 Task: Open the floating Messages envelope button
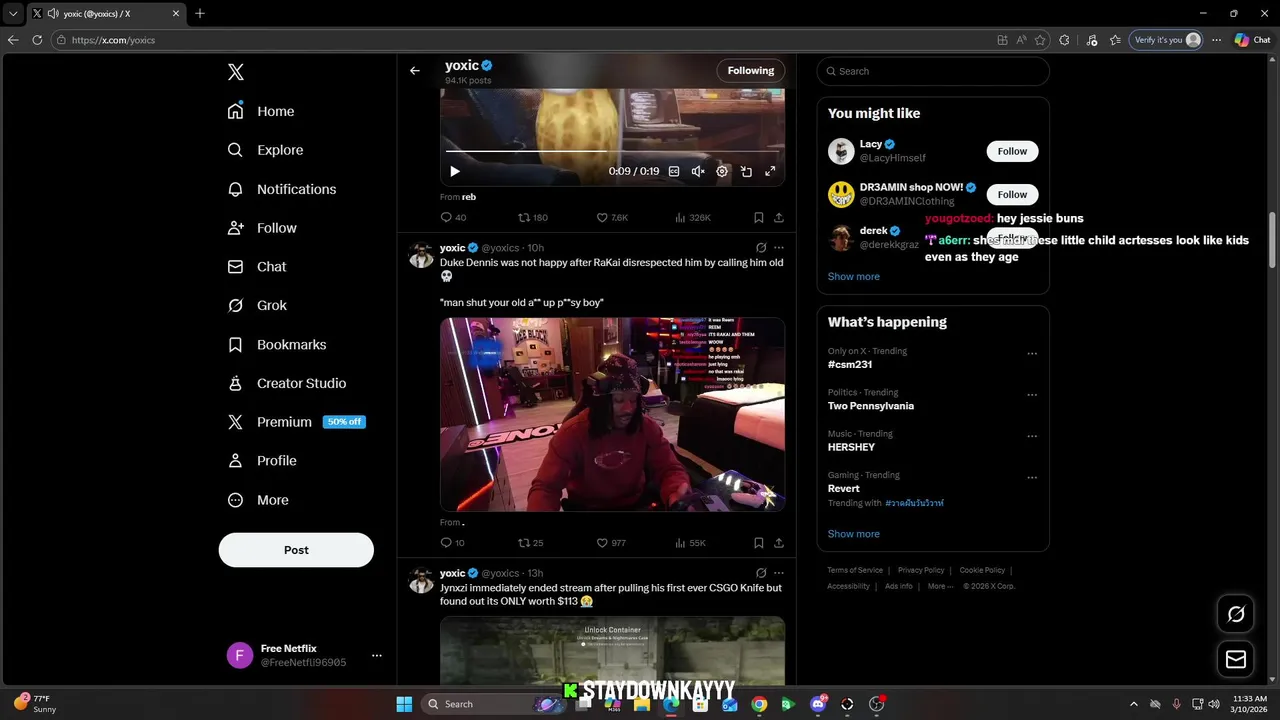[1236, 659]
